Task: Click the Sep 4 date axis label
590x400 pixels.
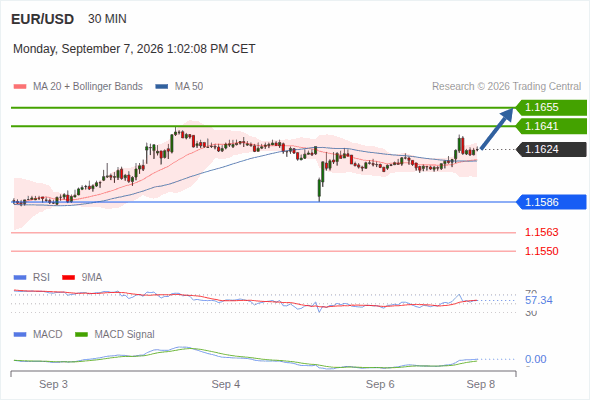Action: (x=226, y=384)
